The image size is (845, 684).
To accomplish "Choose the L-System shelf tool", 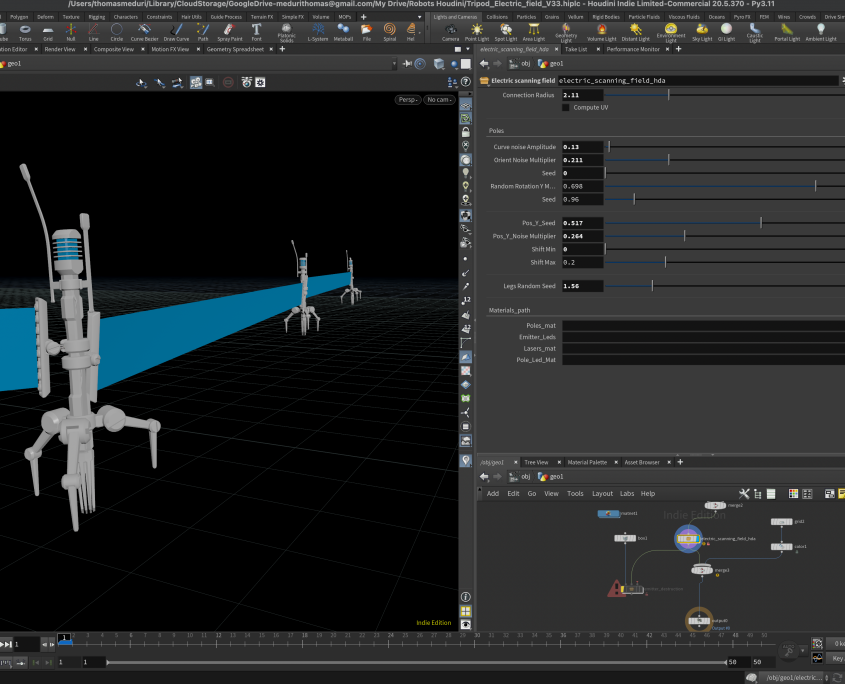I will (318, 32).
